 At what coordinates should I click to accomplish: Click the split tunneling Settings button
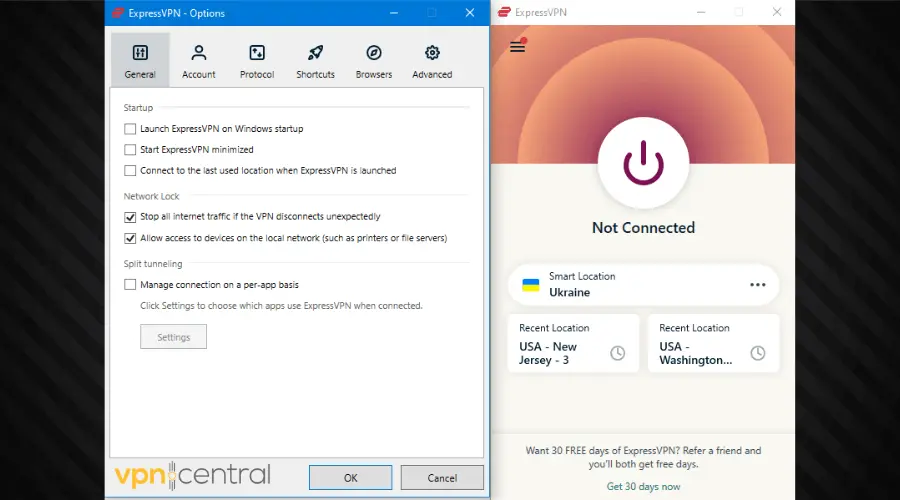(x=173, y=337)
